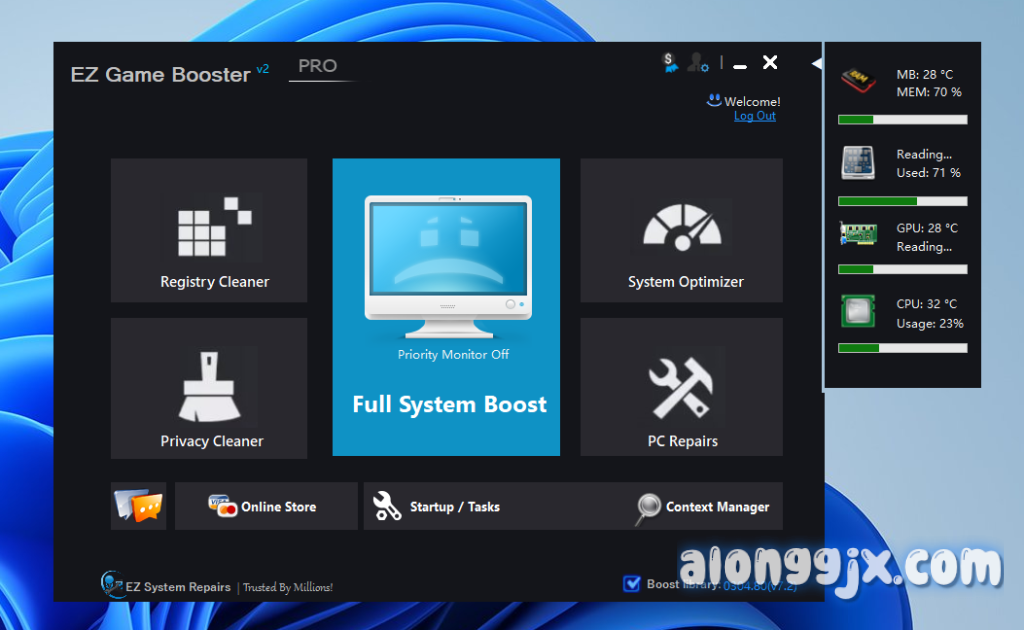Uncheck the Boost library checkbox
1024x630 pixels.
pyautogui.click(x=631, y=584)
